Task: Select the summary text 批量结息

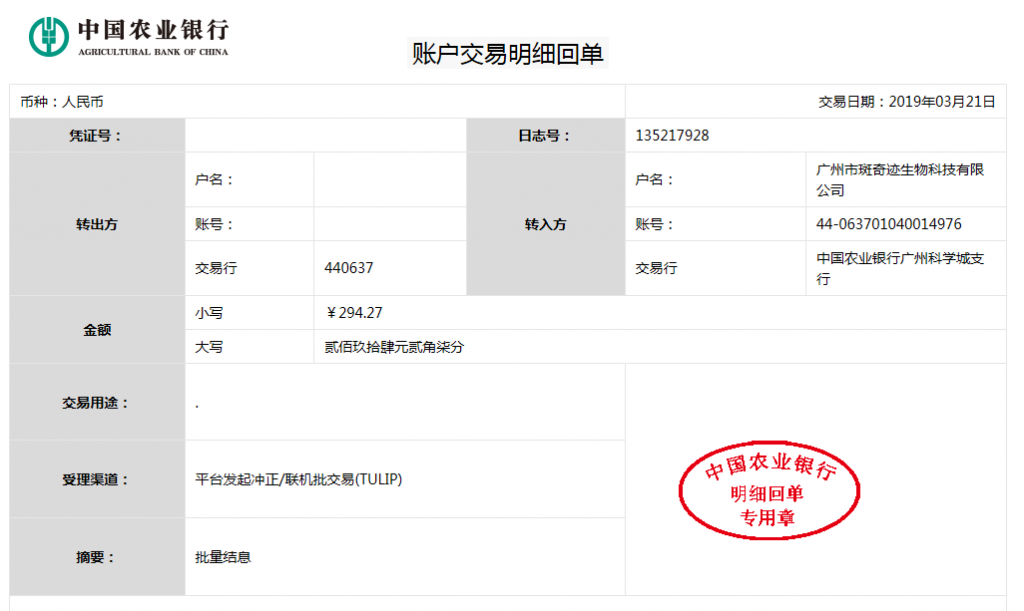Action: [x=223, y=557]
